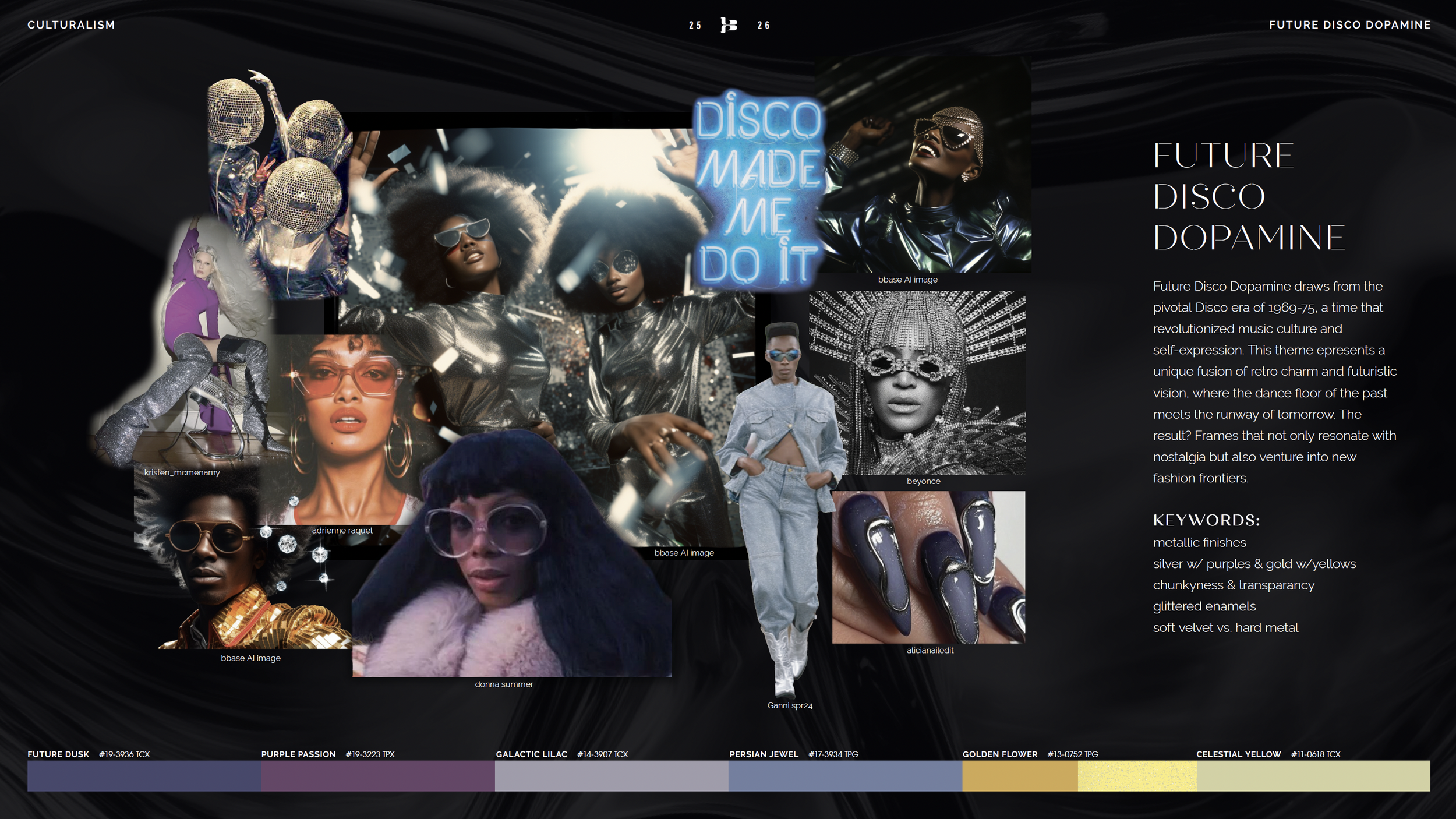Click the alicianailedit caption

click(x=930, y=651)
